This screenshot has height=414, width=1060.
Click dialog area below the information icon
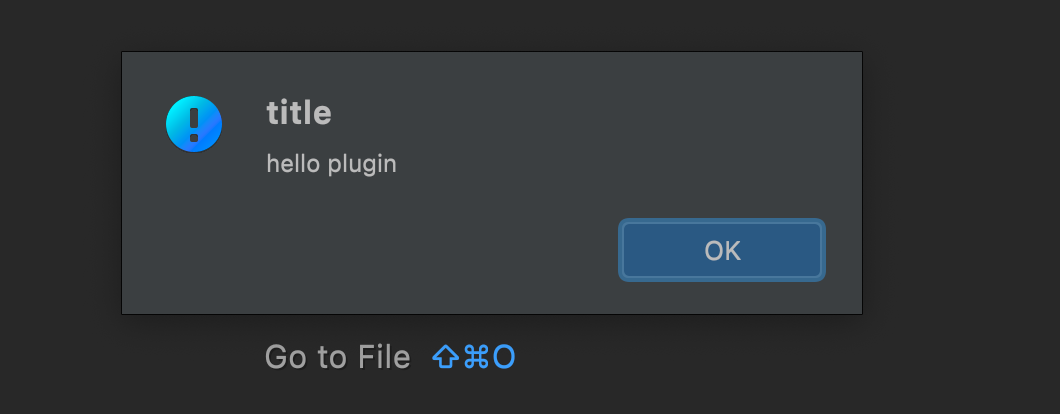point(194,230)
